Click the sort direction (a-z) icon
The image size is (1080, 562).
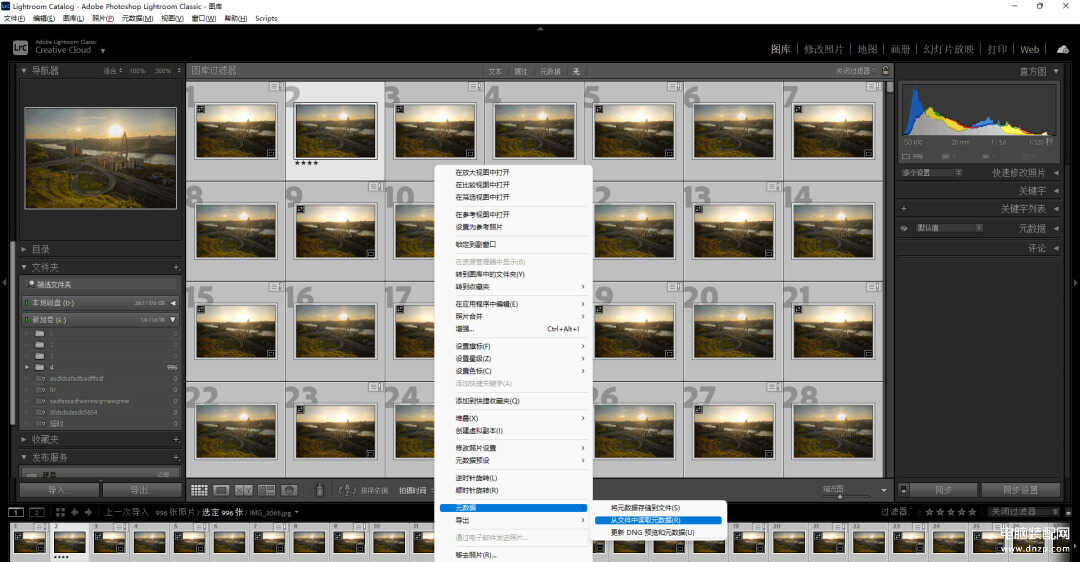tap(346, 490)
